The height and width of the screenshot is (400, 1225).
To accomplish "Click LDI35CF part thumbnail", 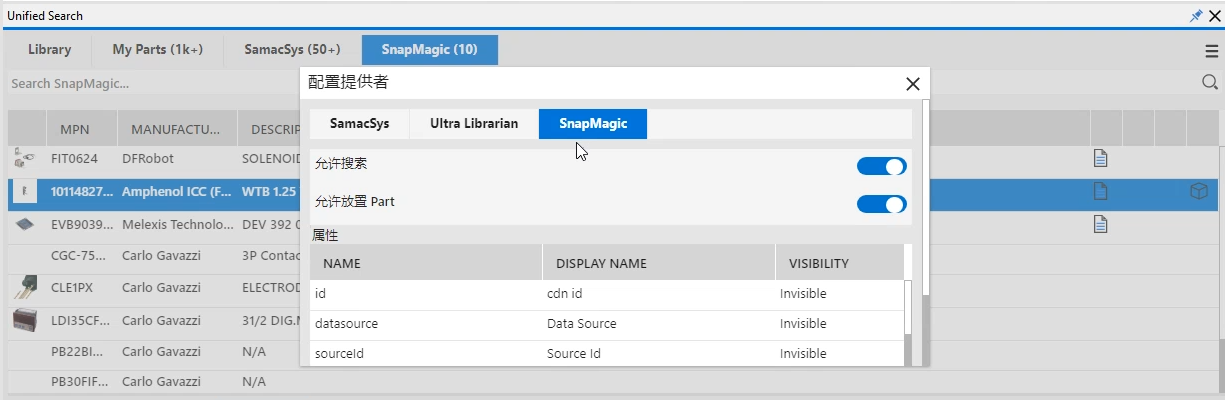I will (x=25, y=320).
